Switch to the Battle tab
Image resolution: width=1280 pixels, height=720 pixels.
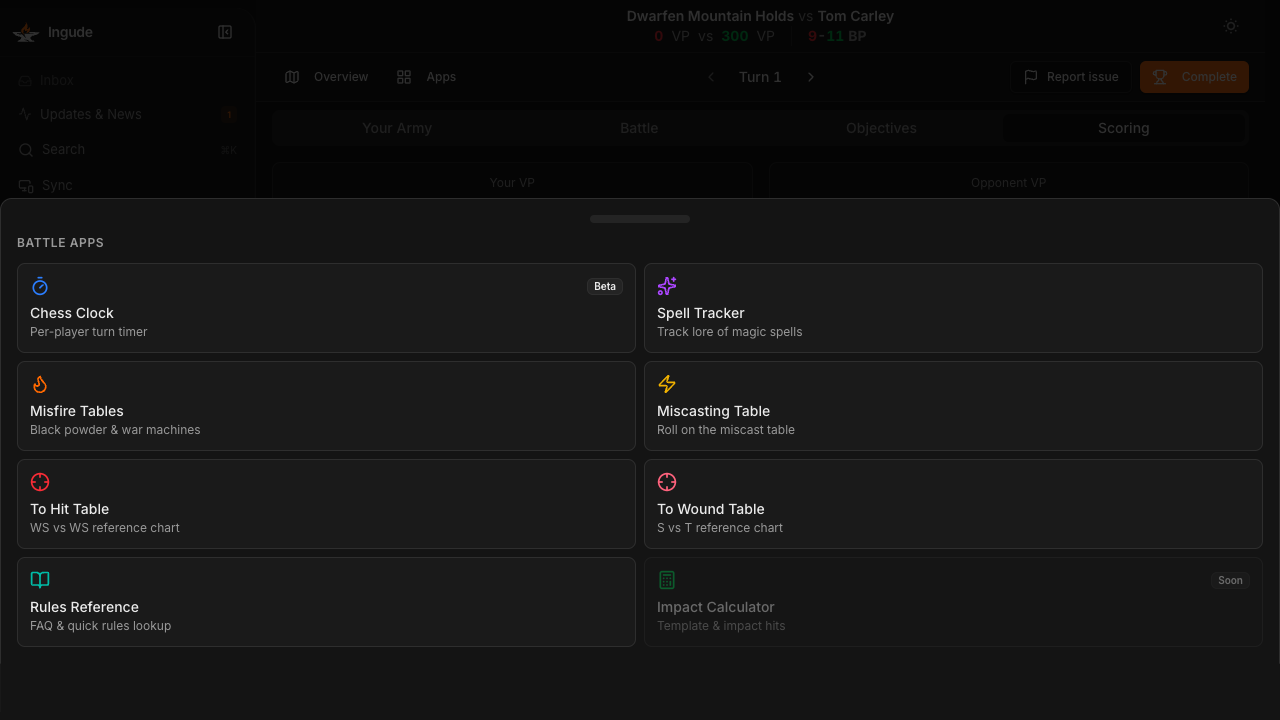click(639, 128)
